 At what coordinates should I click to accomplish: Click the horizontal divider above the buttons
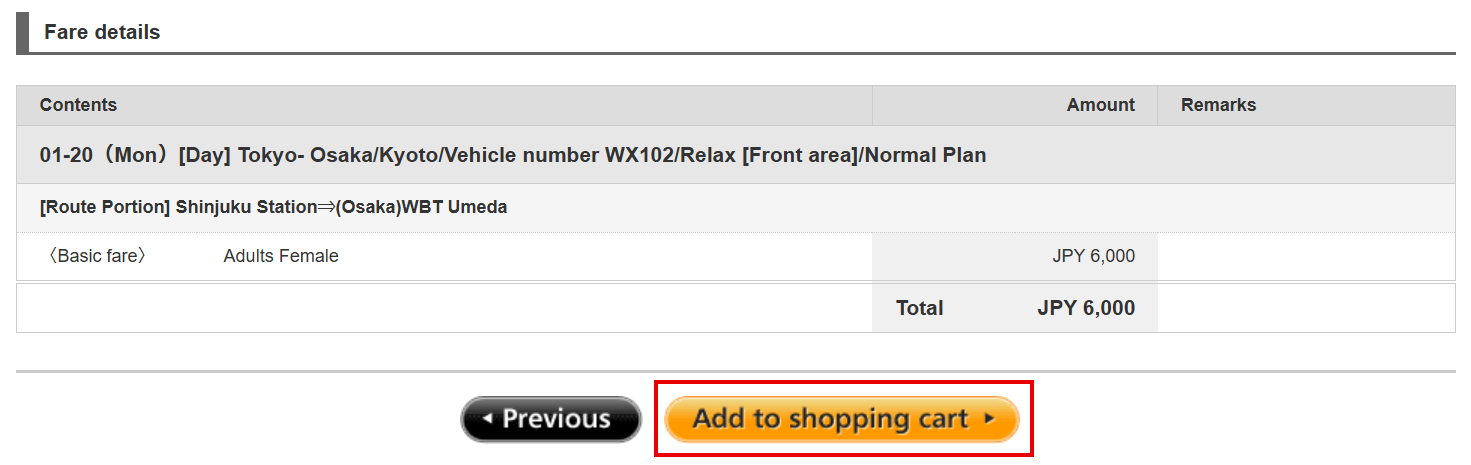tap(735, 371)
